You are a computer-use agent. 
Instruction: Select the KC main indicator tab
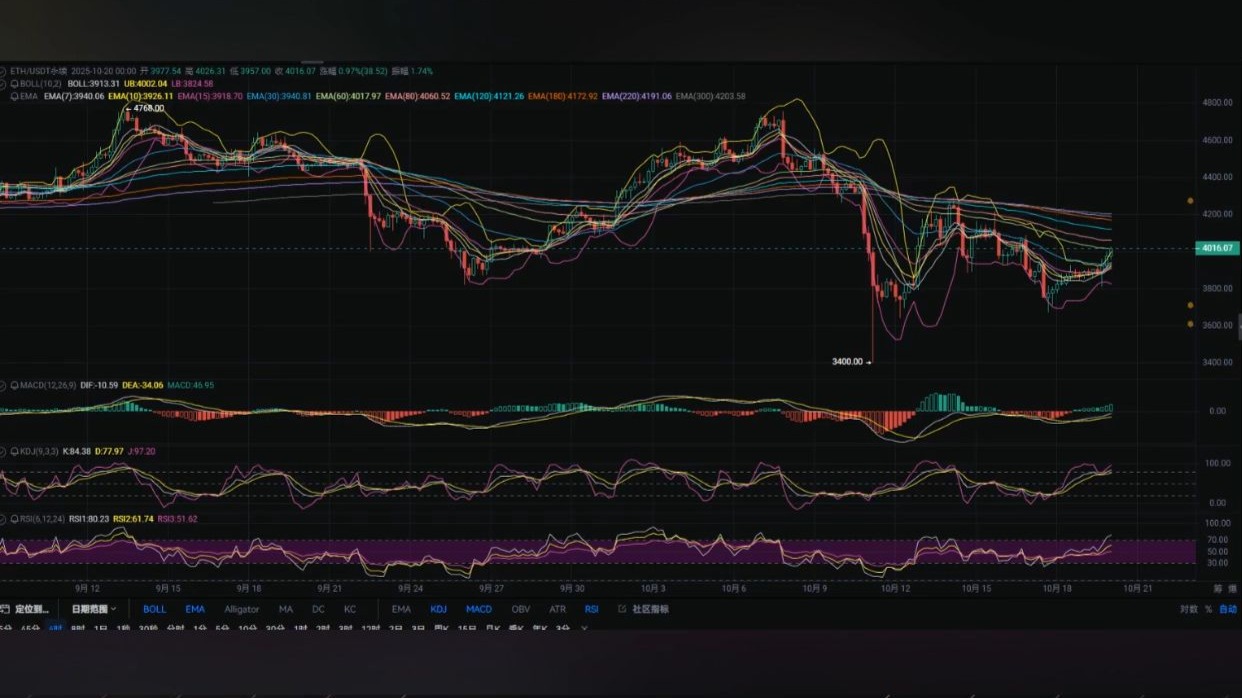(350, 609)
